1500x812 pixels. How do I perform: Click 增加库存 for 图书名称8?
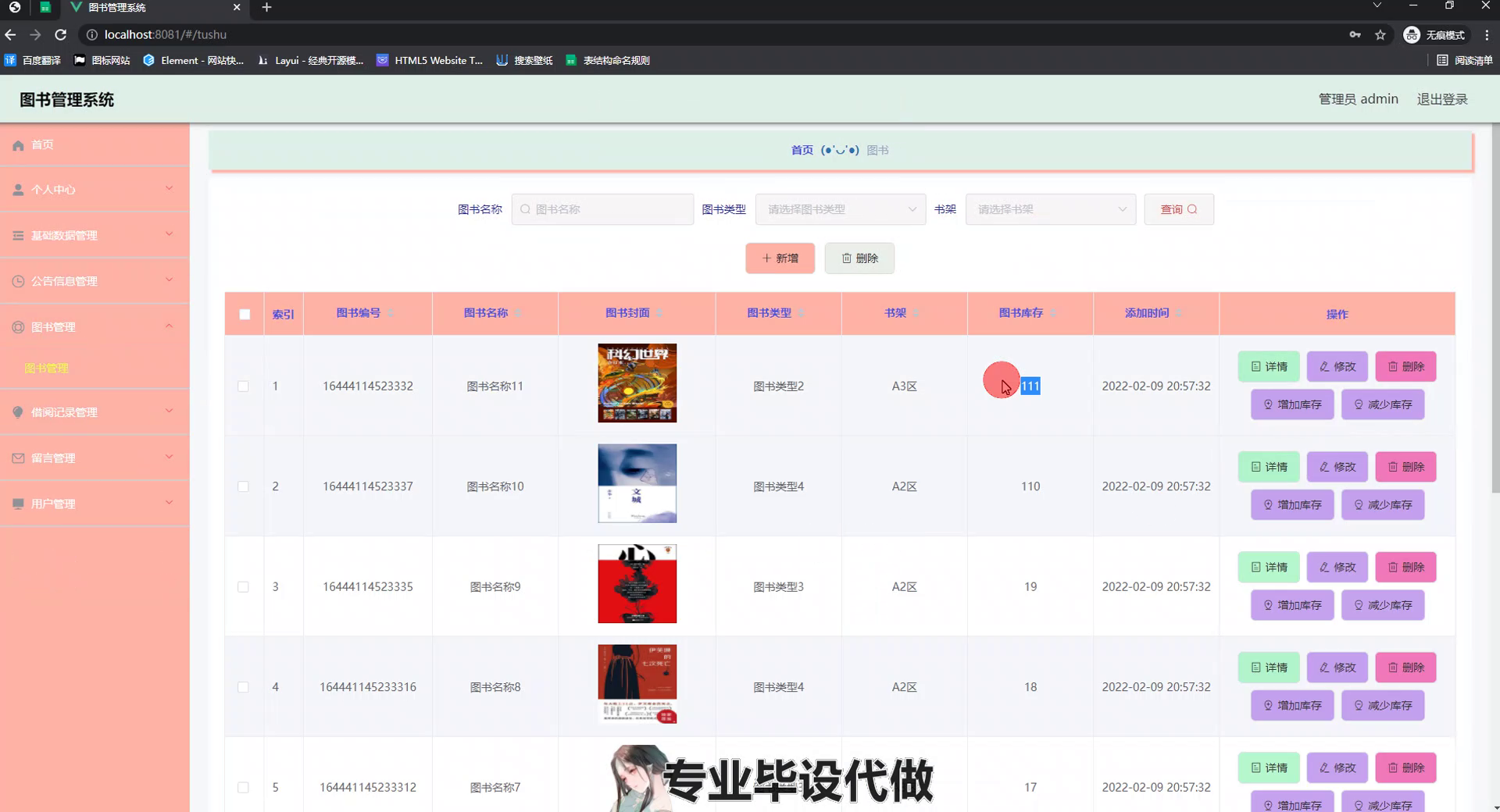point(1292,705)
